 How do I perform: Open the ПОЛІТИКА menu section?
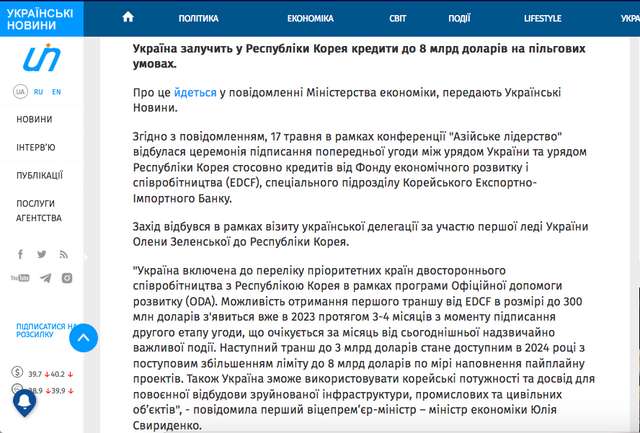click(198, 18)
